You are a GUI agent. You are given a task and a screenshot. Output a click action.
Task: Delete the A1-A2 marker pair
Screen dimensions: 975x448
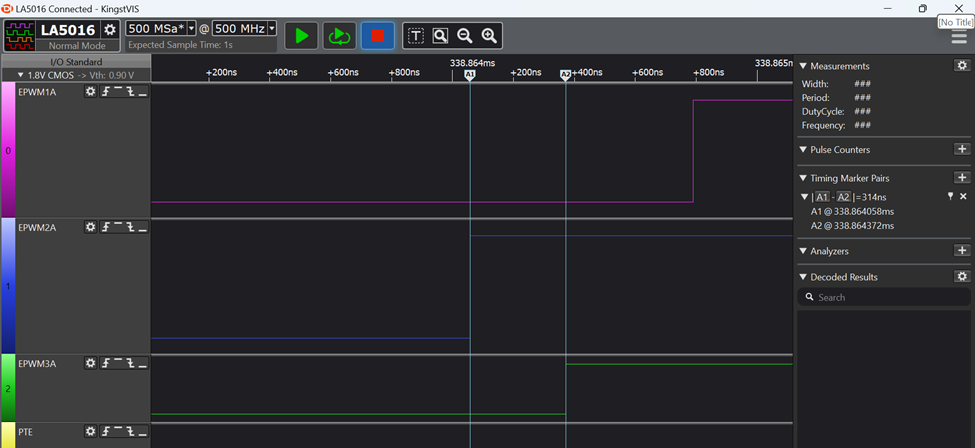point(963,197)
